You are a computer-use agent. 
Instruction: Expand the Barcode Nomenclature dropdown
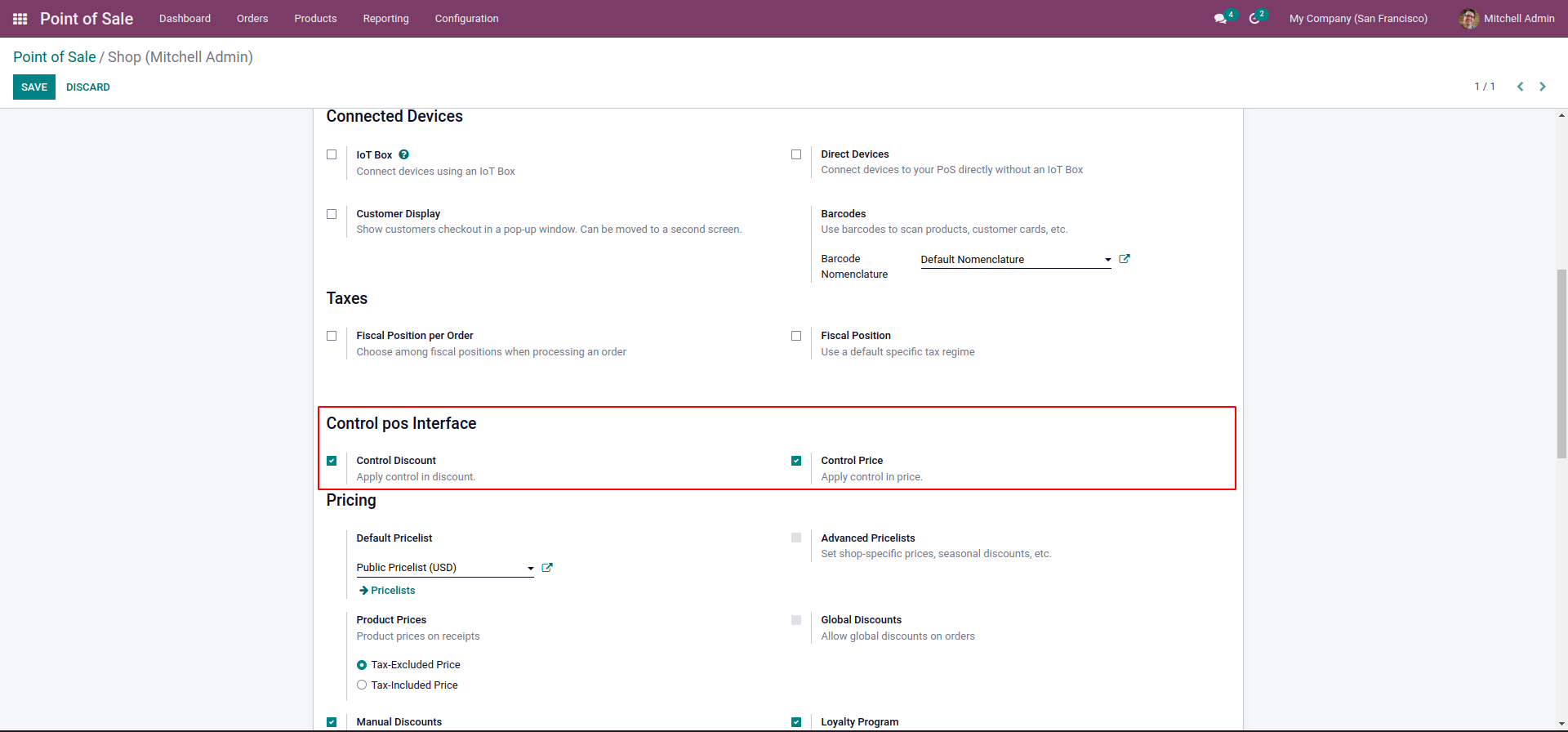click(1107, 260)
